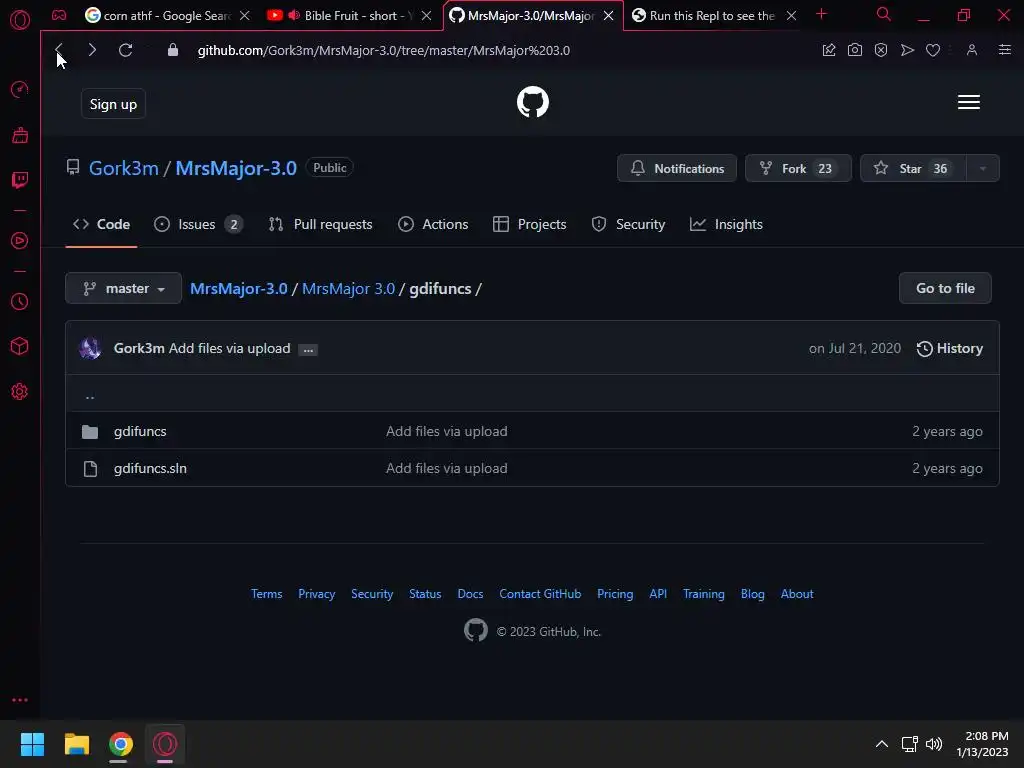Select the Code tab
Screen dimensions: 1024x768
(101, 224)
